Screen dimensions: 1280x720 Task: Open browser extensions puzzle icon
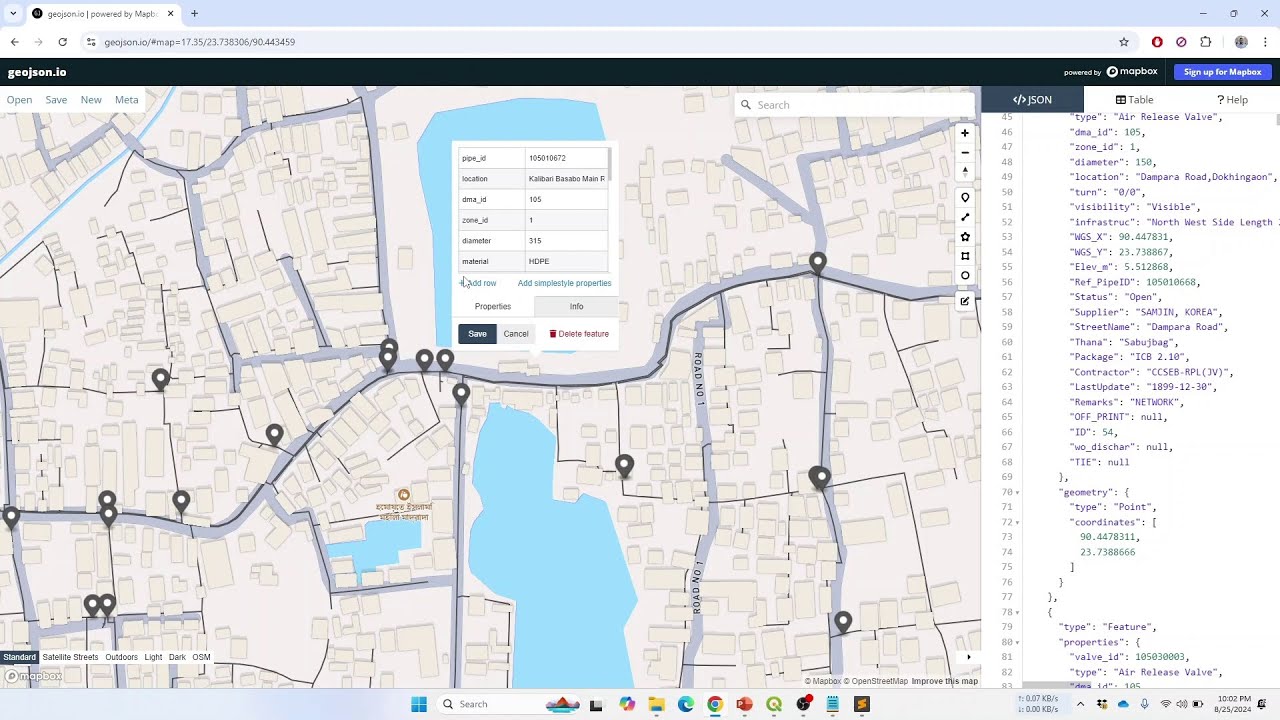(x=1205, y=42)
